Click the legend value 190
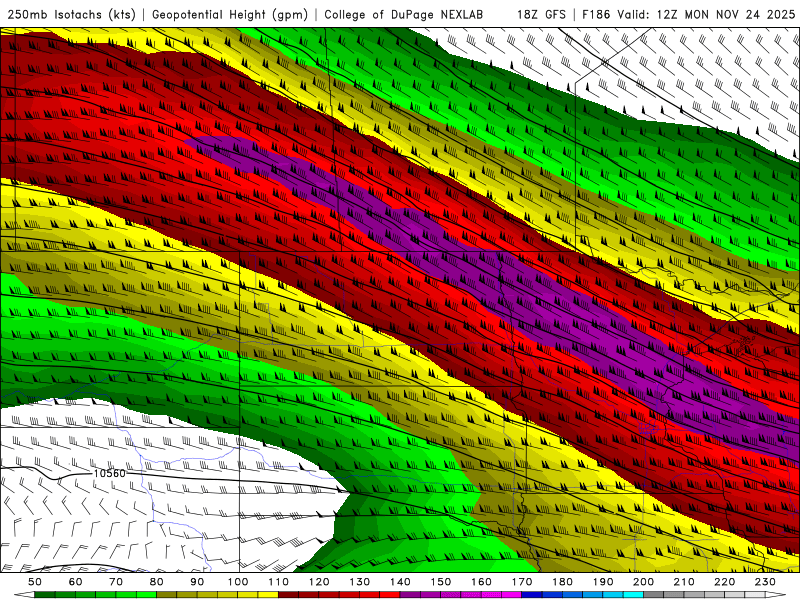Viewport: 800px width, 600px height. [603, 582]
